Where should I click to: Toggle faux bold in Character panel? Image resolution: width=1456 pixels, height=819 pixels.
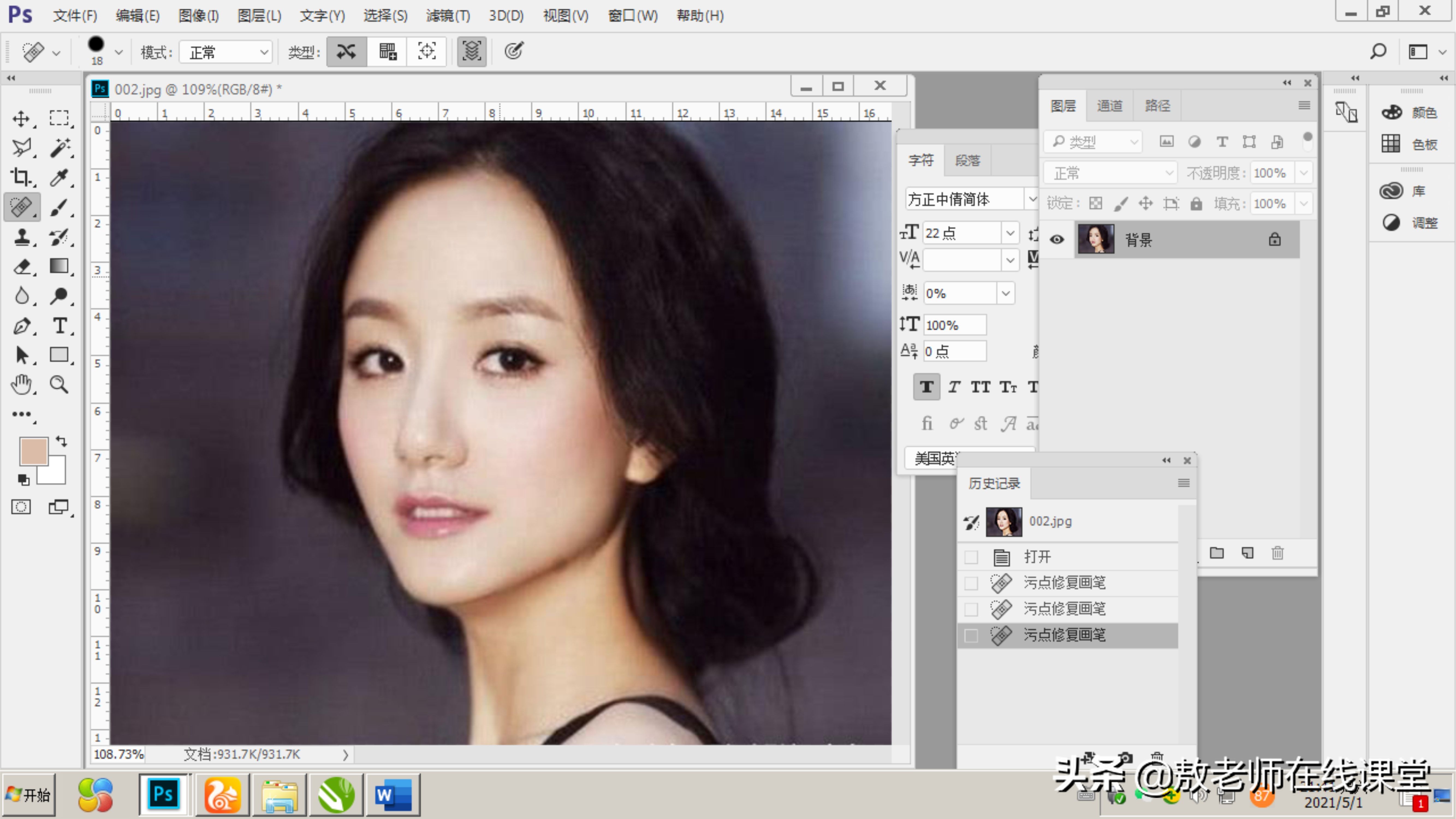tap(926, 387)
